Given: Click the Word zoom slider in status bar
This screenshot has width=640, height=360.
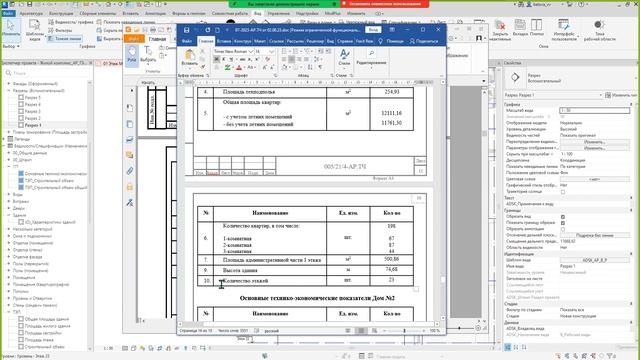Looking at the screenshot, I should tap(404, 331).
